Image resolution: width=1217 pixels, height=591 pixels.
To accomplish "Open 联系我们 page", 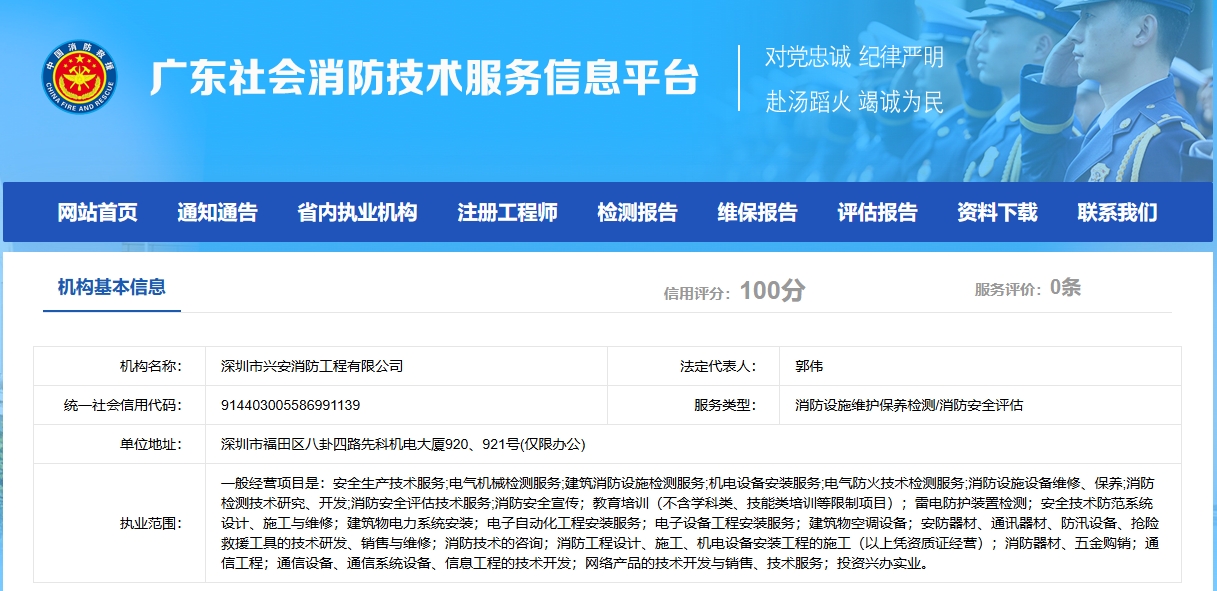I will tap(1117, 212).
